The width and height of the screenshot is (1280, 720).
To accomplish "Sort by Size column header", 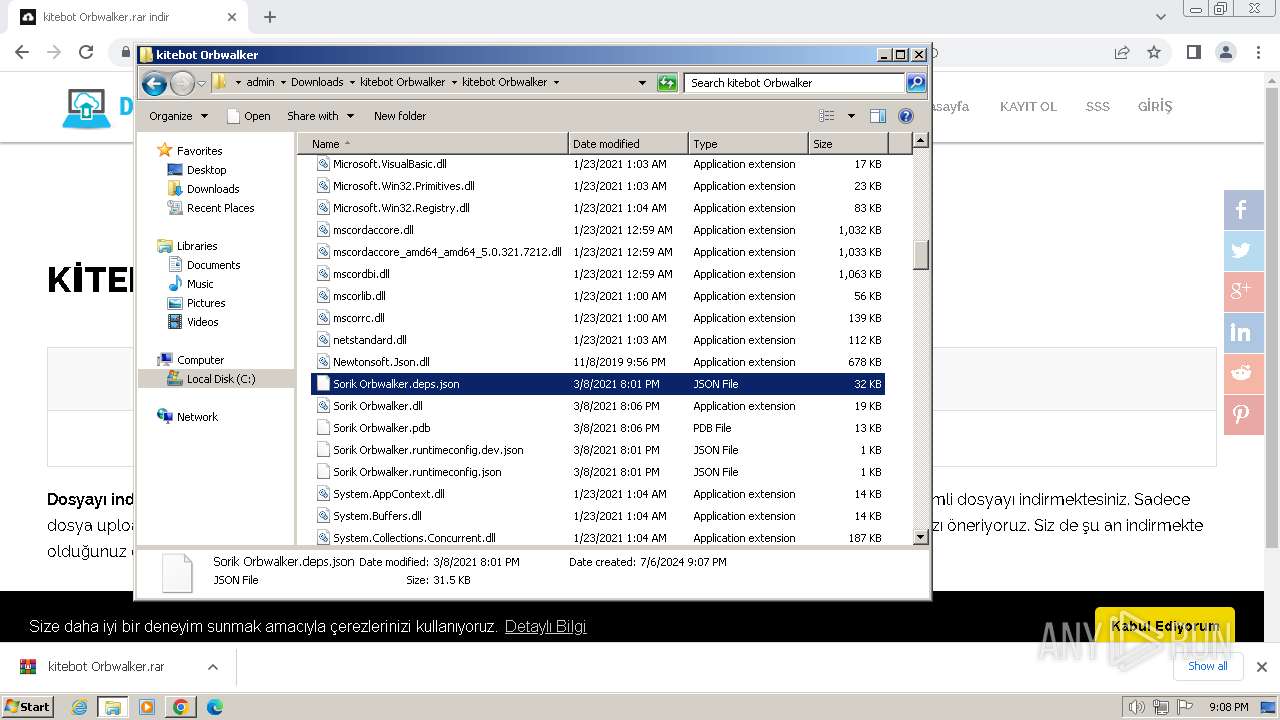I will coord(847,144).
